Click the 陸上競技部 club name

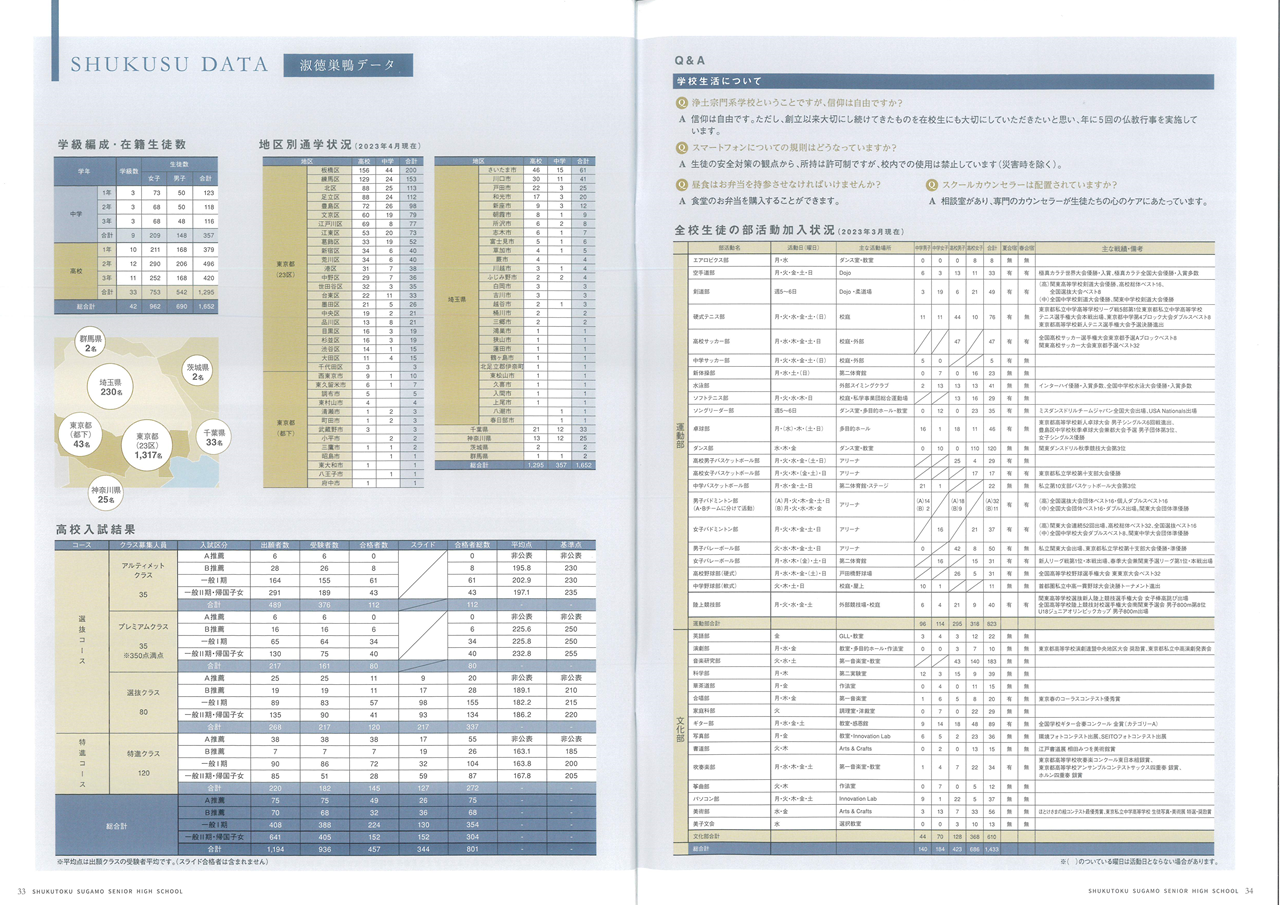707,604
